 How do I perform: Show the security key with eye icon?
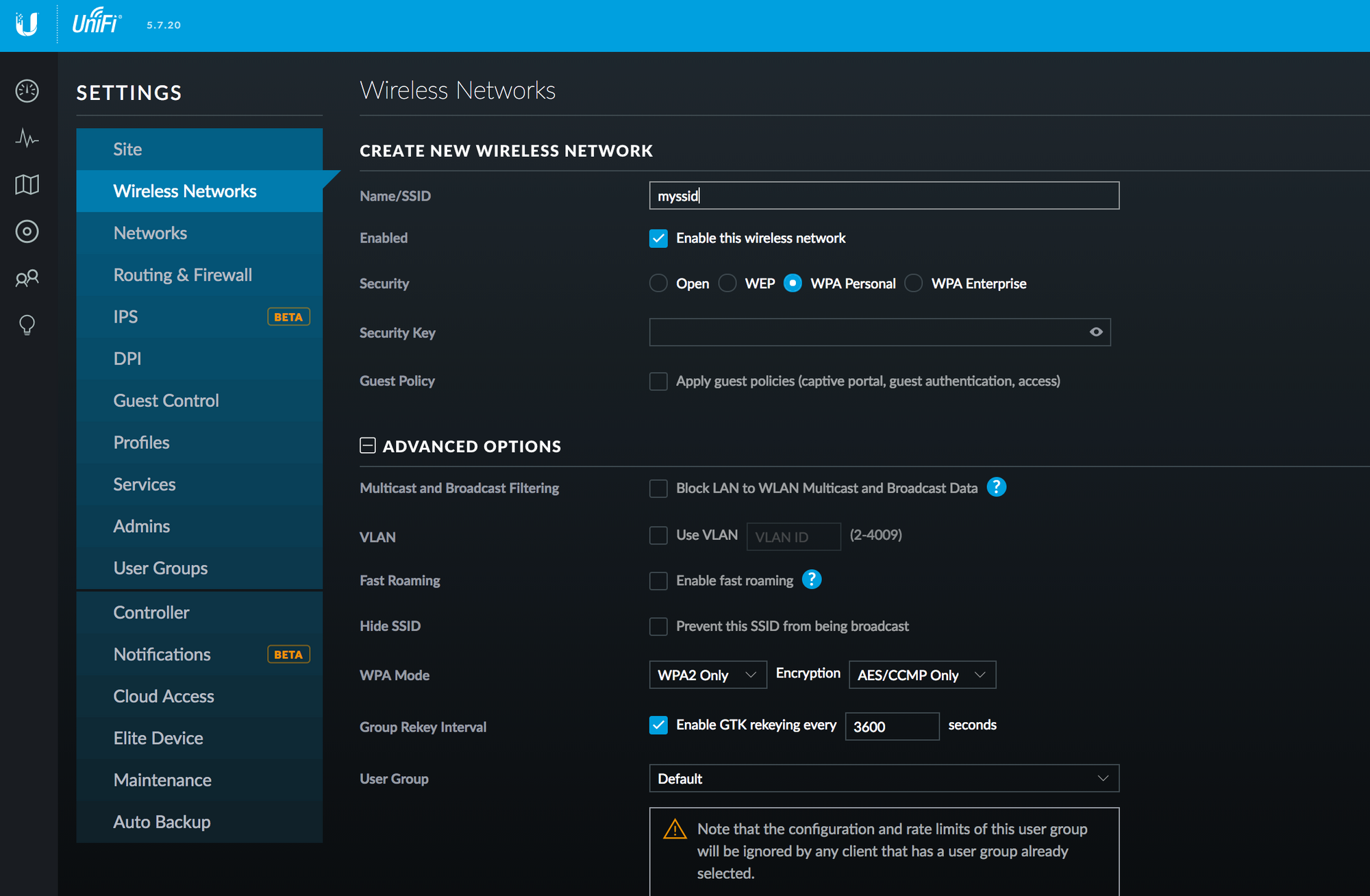[1096, 332]
